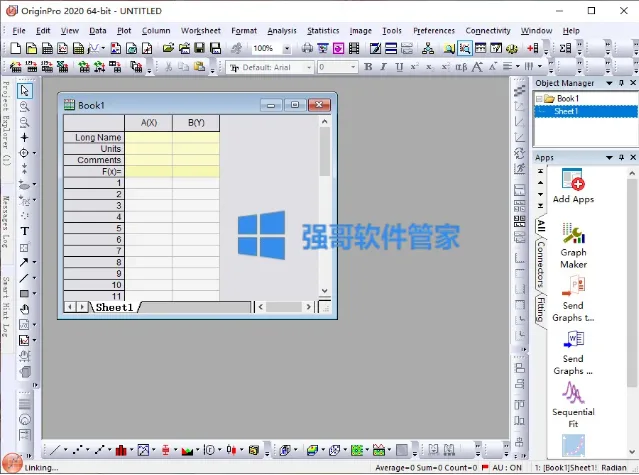Click the Underline formatting button

399,66
